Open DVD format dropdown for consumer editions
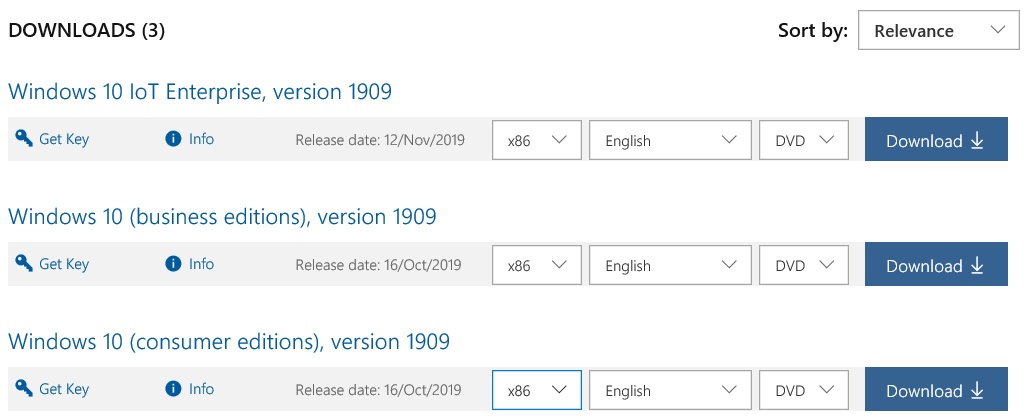This screenshot has height=419, width=1027. [804, 390]
